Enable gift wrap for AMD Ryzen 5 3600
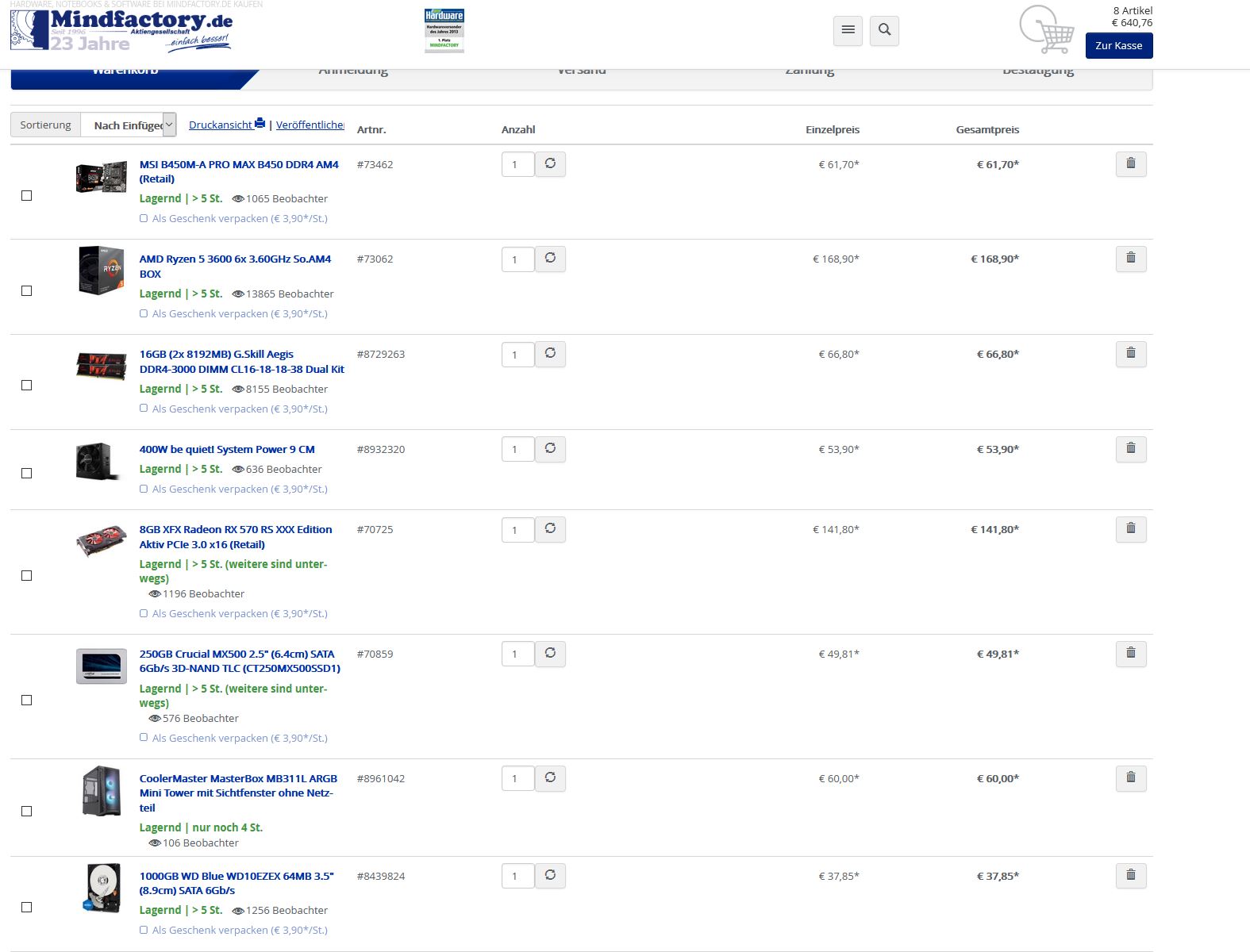 pos(144,313)
